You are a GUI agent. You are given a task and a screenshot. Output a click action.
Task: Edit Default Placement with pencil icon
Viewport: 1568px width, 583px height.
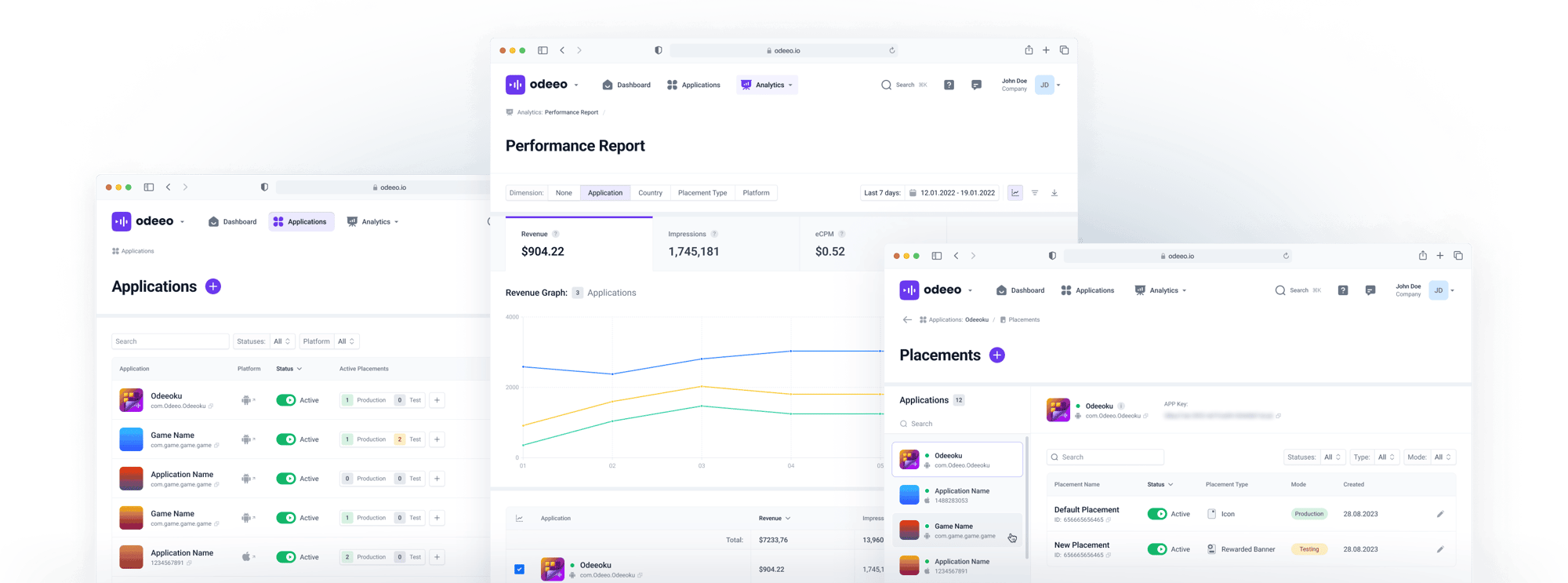click(x=1440, y=515)
